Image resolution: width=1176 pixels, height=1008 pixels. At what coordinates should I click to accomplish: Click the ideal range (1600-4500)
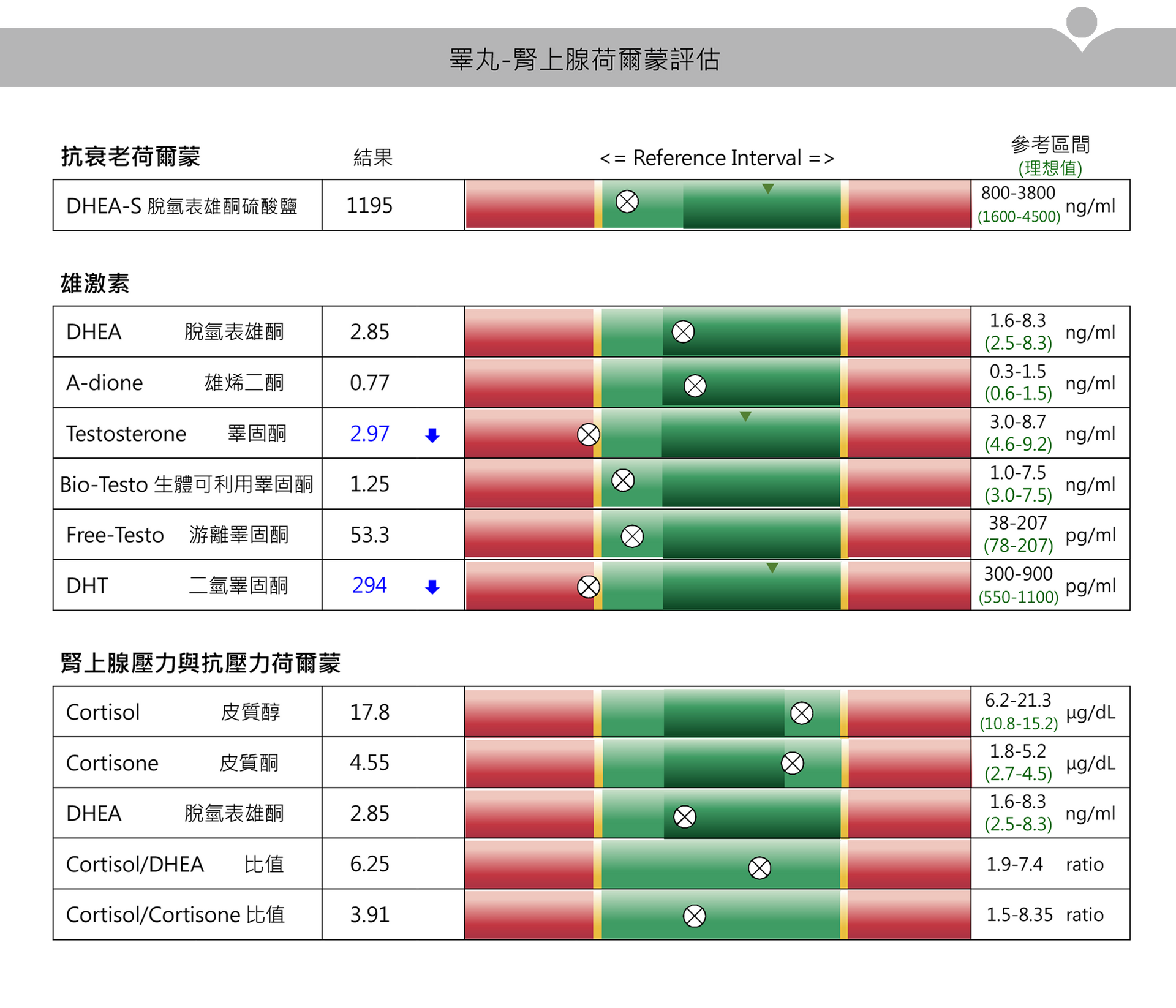(1019, 216)
